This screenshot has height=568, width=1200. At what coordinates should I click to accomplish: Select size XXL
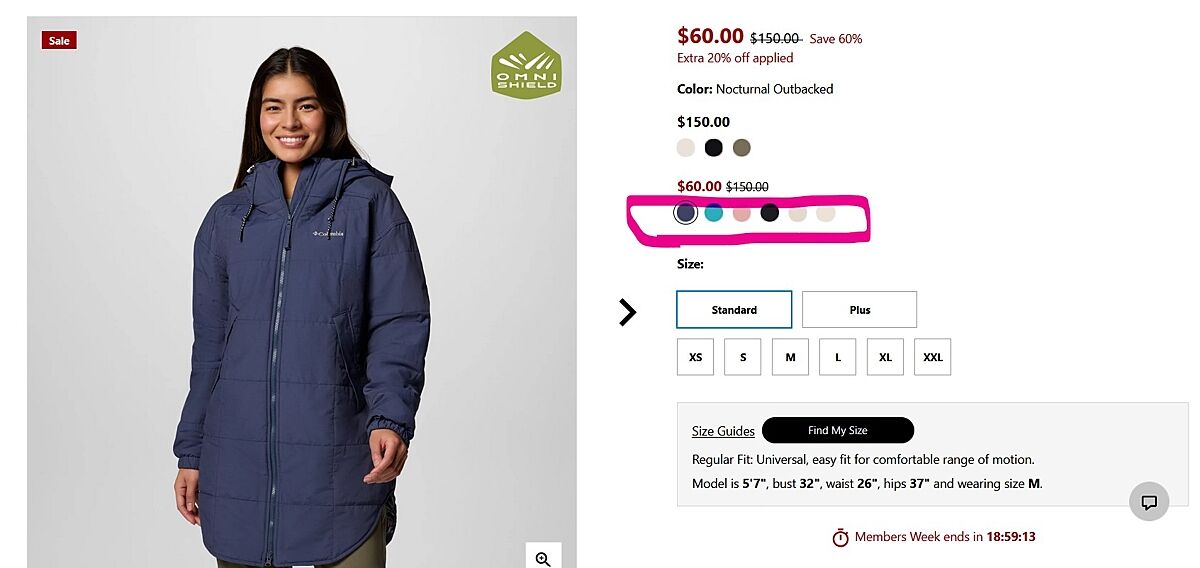[x=932, y=357]
